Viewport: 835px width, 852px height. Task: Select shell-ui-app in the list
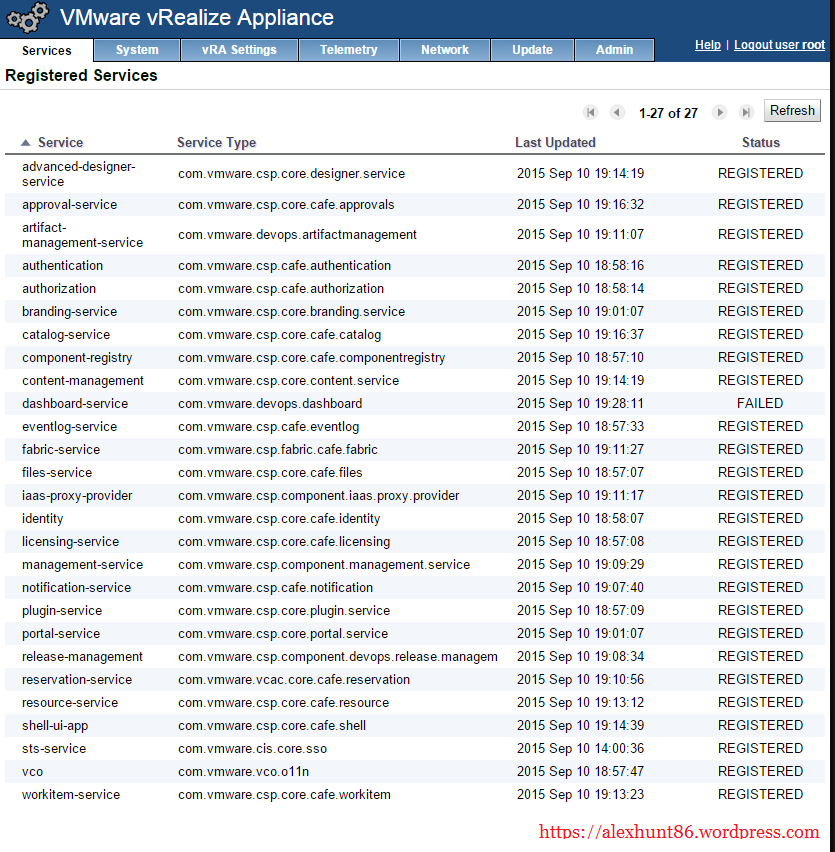[x=55, y=725]
